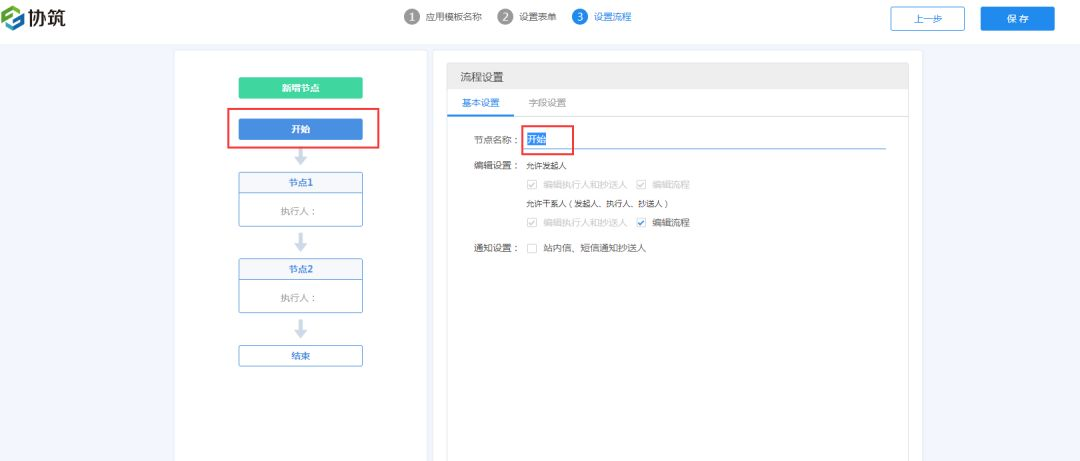Image resolution: width=1080 pixels, height=461 pixels.
Task: Click the green 新增节点 button
Action: 300,88
